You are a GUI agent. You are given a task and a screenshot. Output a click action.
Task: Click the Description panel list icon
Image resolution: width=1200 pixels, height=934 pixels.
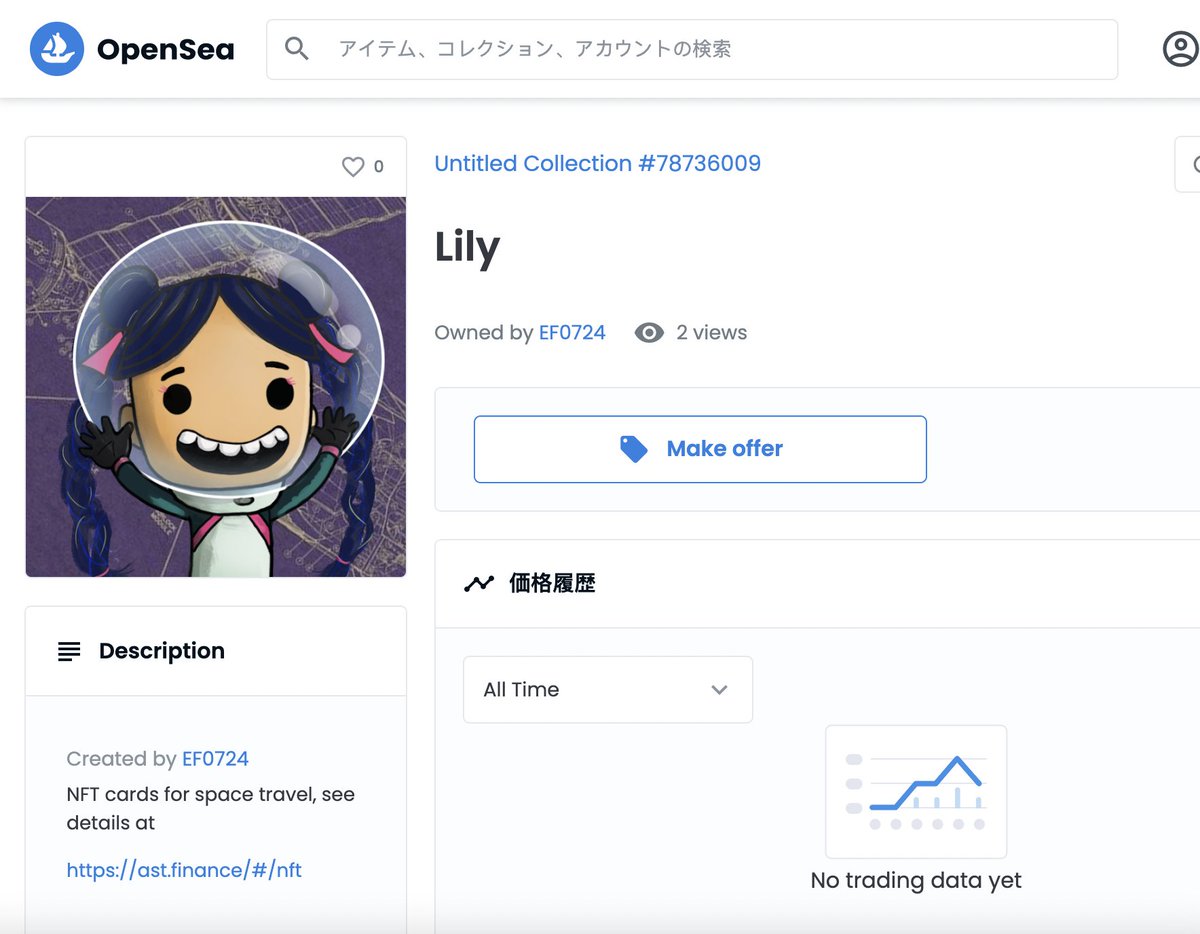(x=68, y=650)
